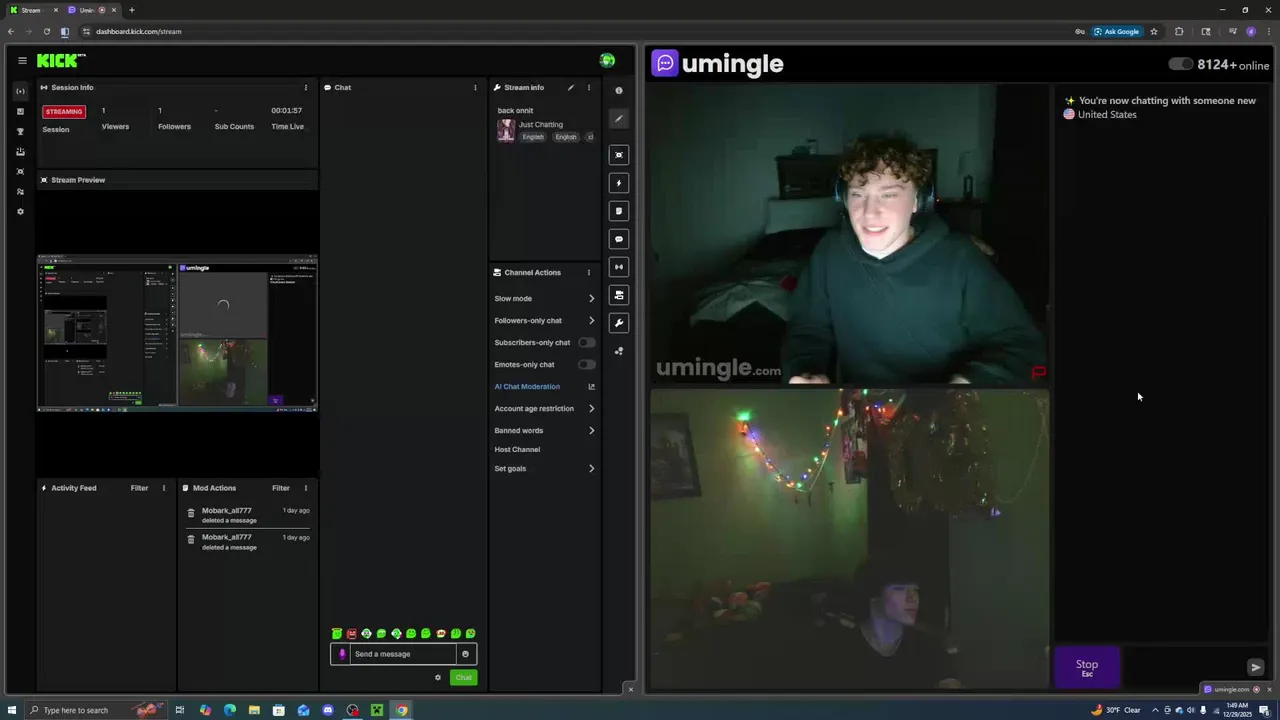This screenshot has width=1280, height=720.
Task: Click the stream preview widget toolbar icon
Action: (x=619, y=155)
